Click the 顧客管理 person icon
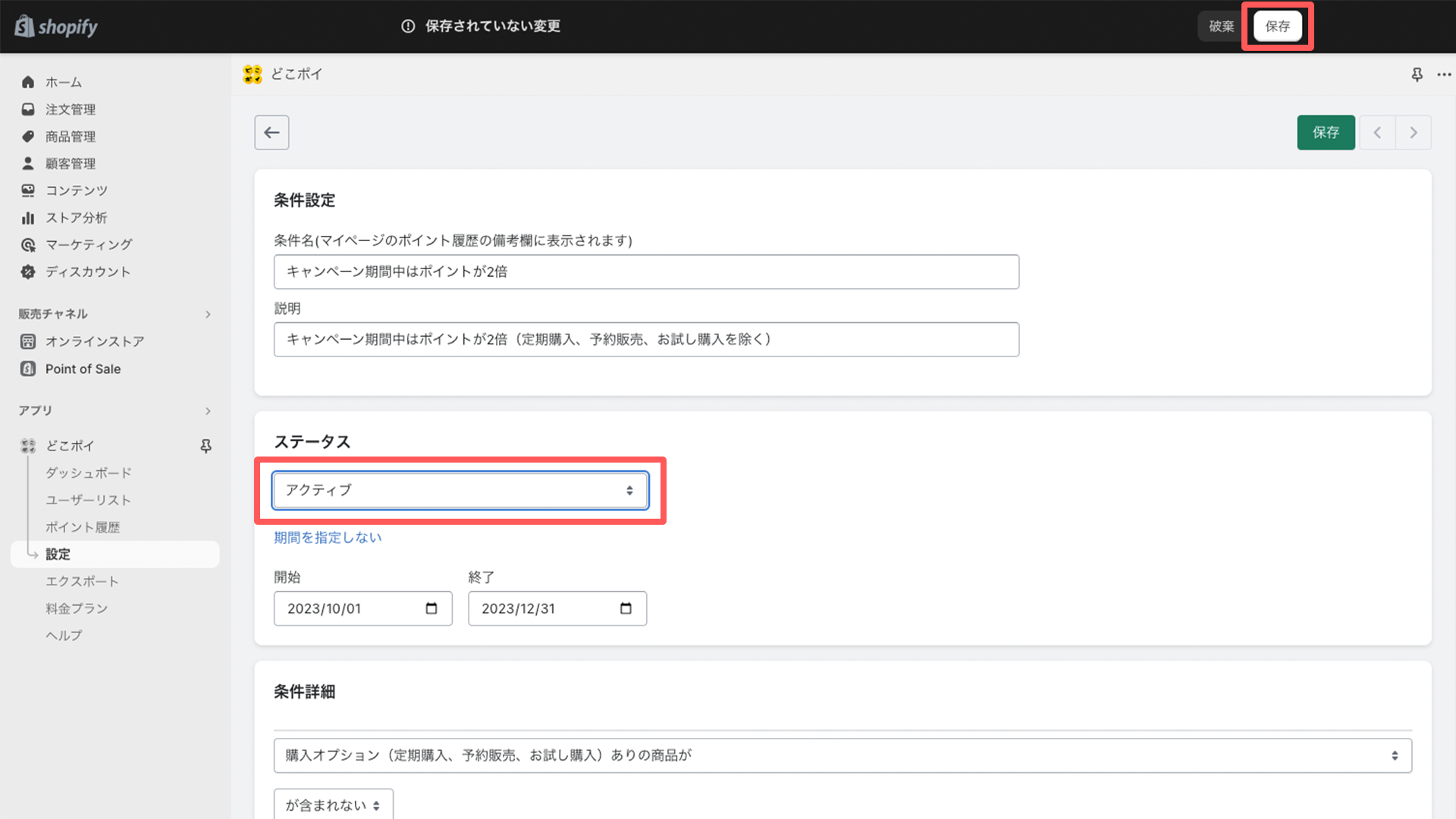Image resolution: width=1456 pixels, height=819 pixels. coord(28,163)
